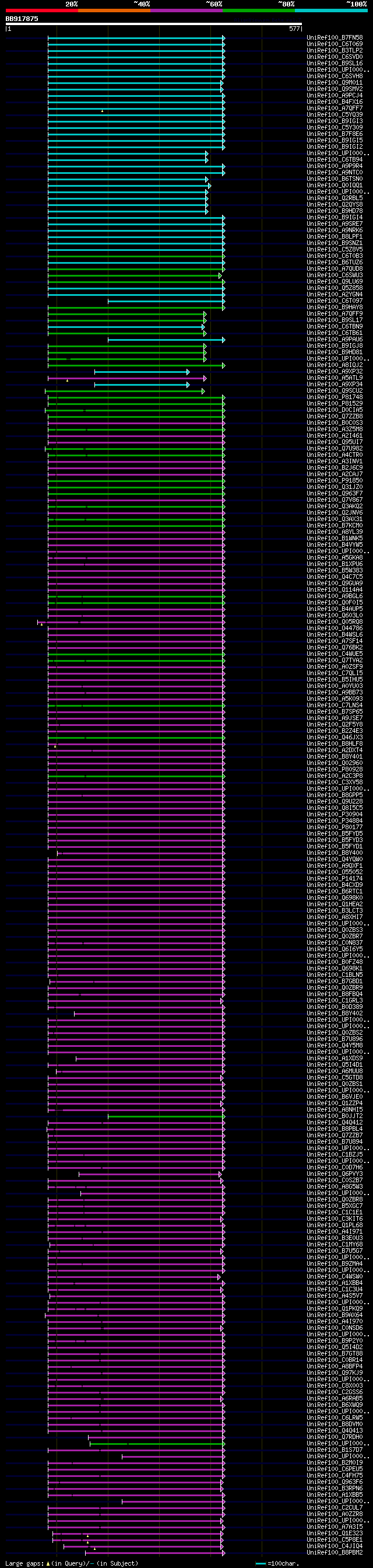The height and width of the screenshot is (1568, 373).
Task: Click the UniRef100_C6TB94 label
Action: [x=335, y=159]
